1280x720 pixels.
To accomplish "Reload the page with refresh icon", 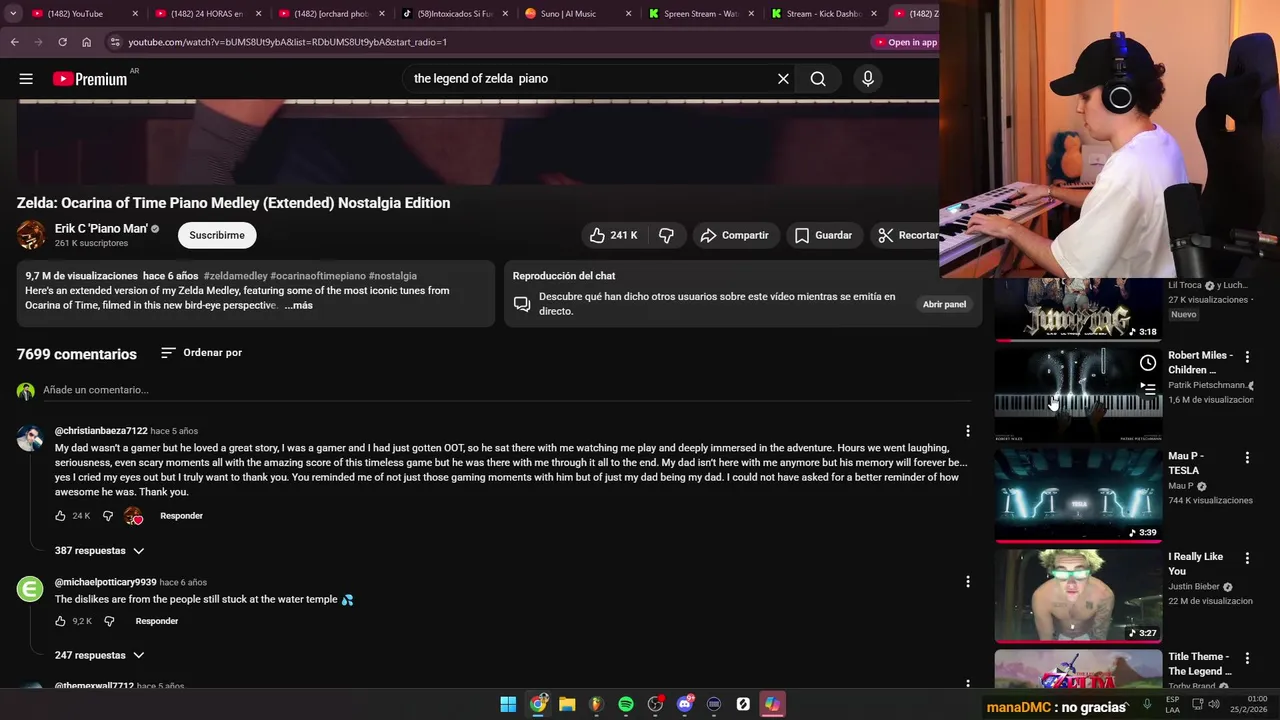I will click(x=62, y=42).
